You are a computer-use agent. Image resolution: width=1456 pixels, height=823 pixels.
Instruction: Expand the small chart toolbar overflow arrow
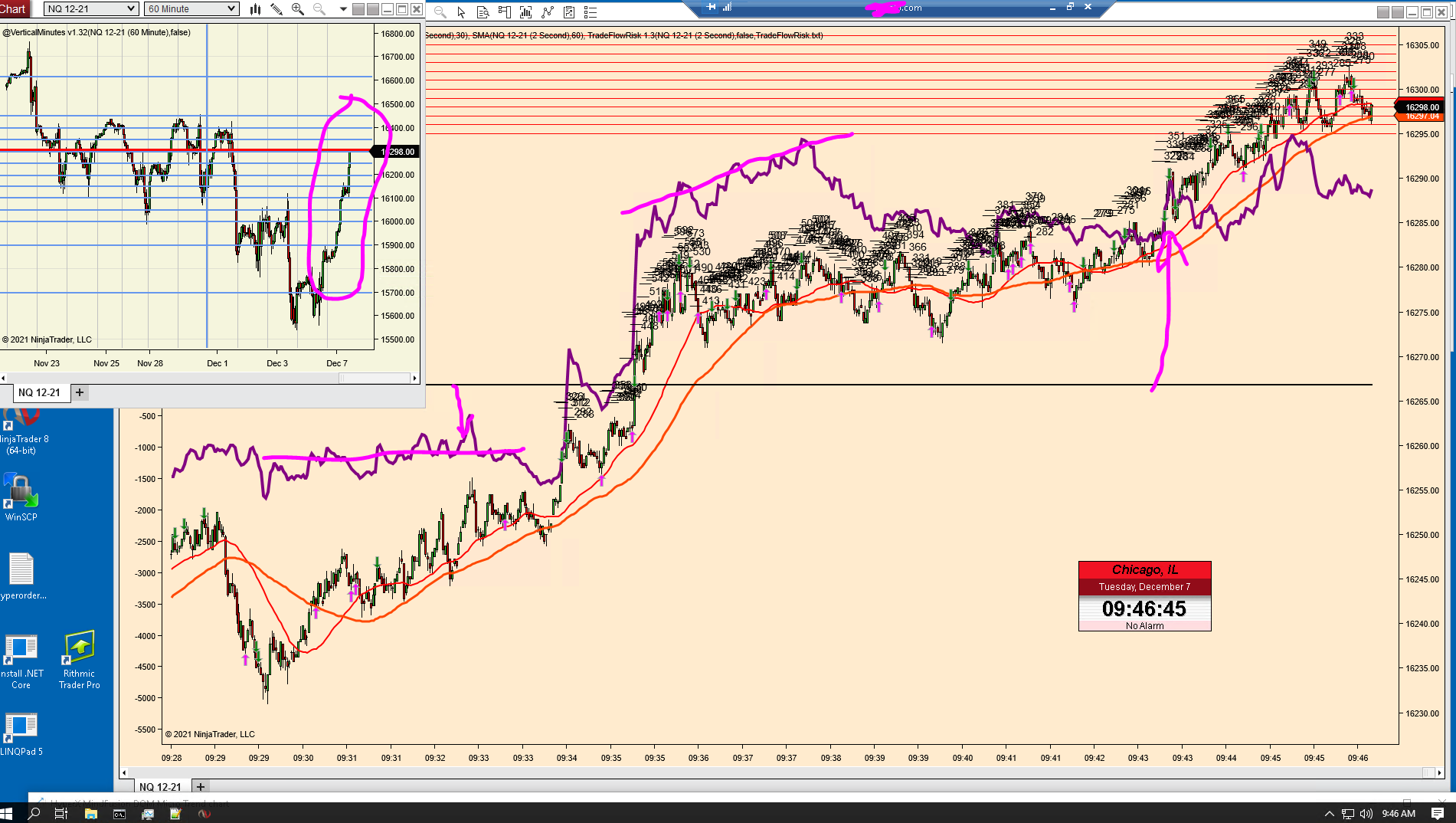click(x=343, y=9)
